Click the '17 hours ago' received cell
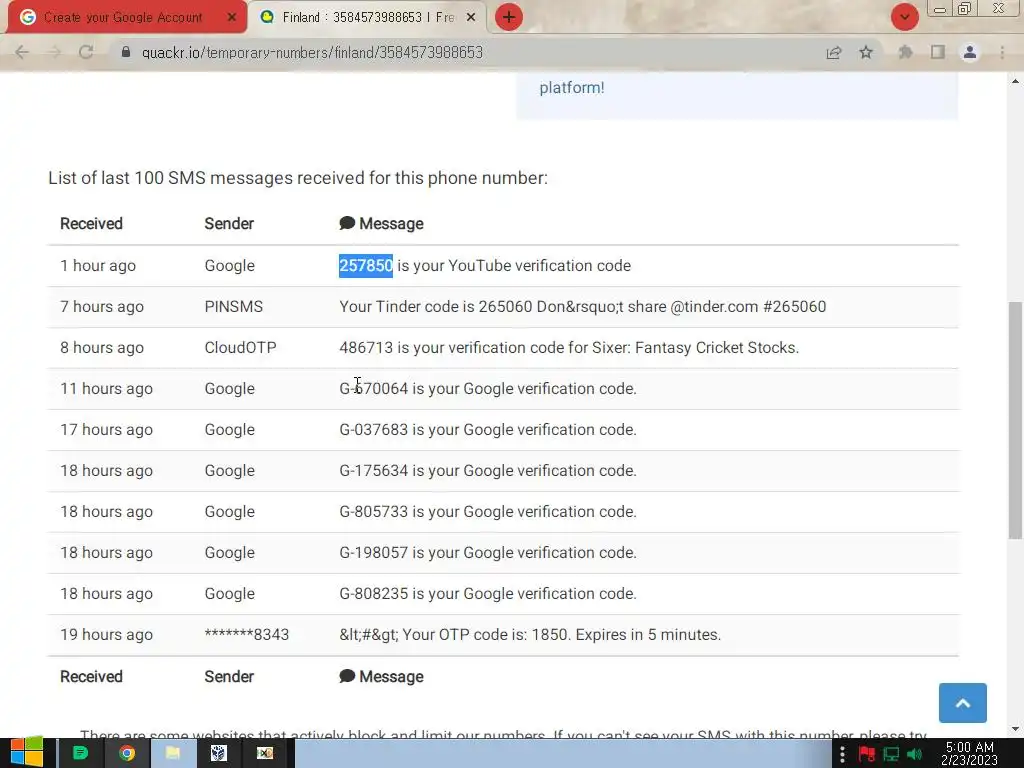 pyautogui.click(x=106, y=430)
